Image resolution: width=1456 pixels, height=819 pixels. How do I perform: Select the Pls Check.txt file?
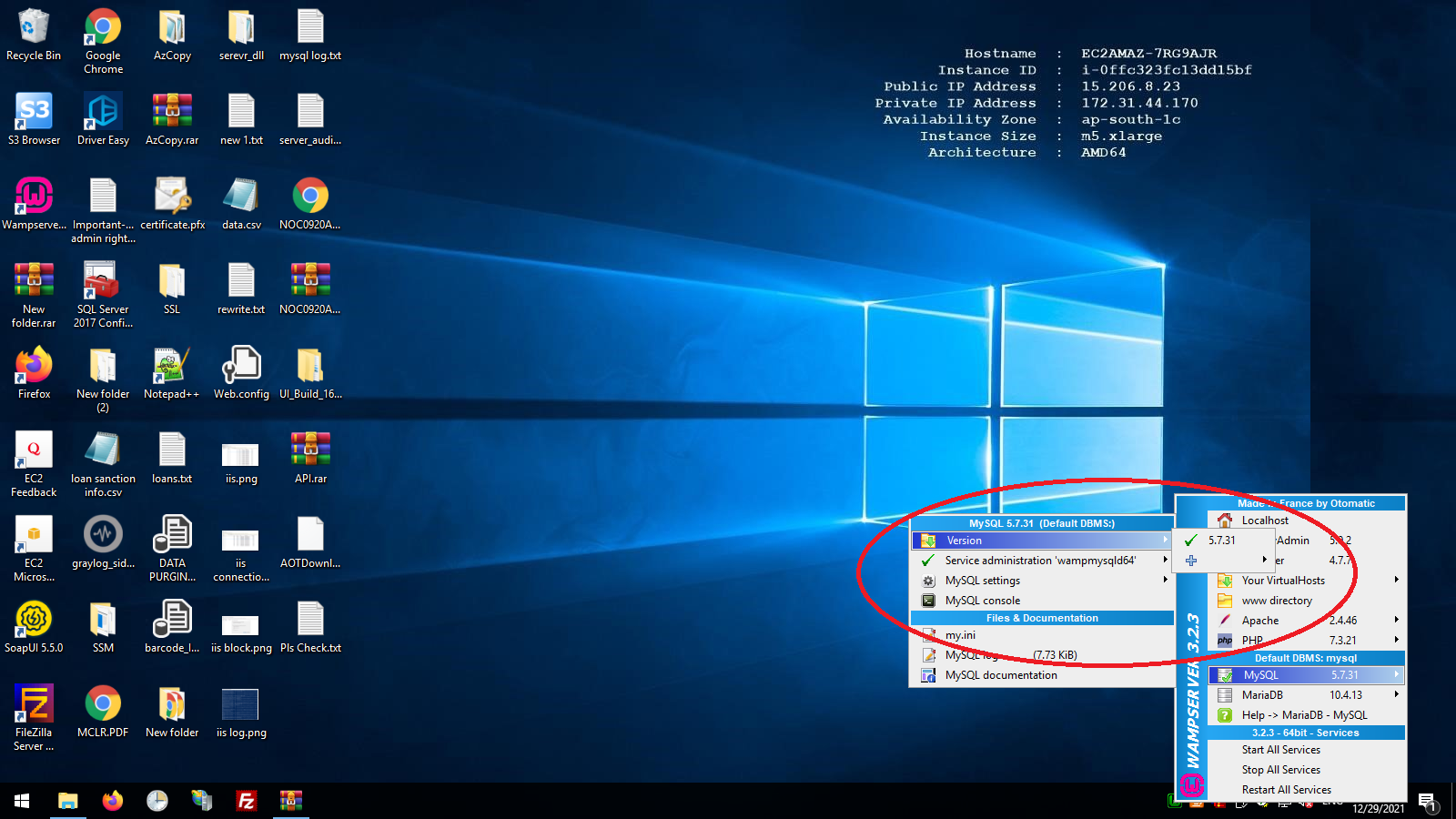click(x=310, y=628)
